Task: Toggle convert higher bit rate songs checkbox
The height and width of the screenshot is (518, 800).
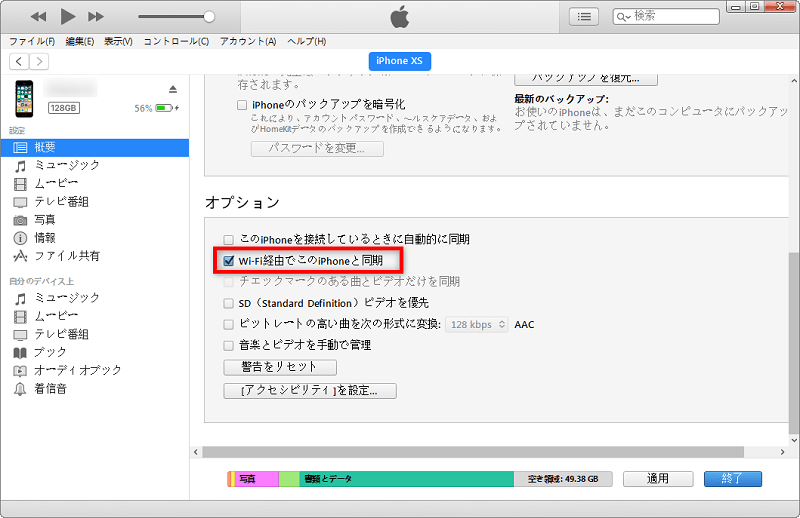Action: click(229, 325)
